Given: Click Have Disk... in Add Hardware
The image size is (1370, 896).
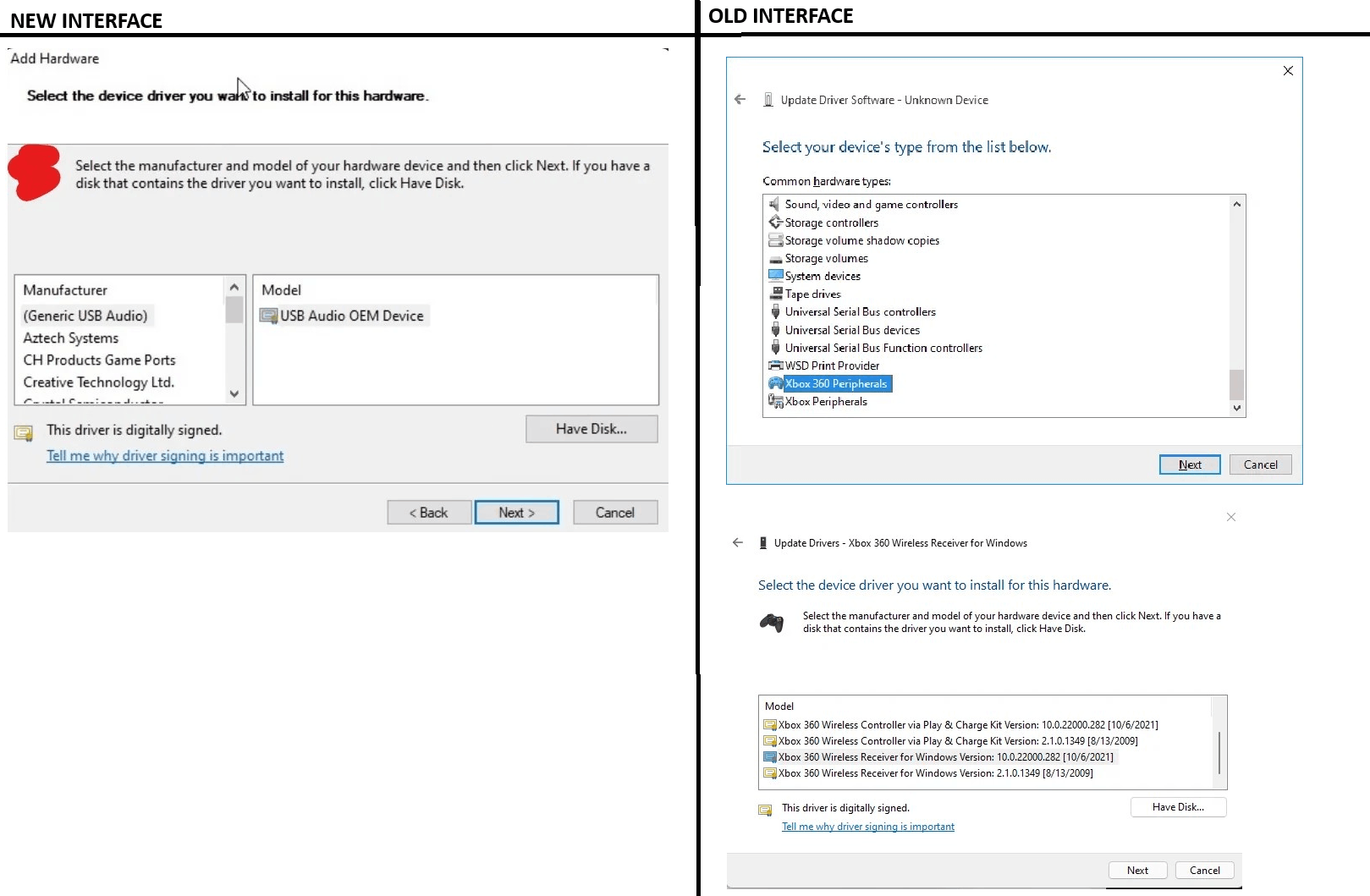Looking at the screenshot, I should (591, 429).
